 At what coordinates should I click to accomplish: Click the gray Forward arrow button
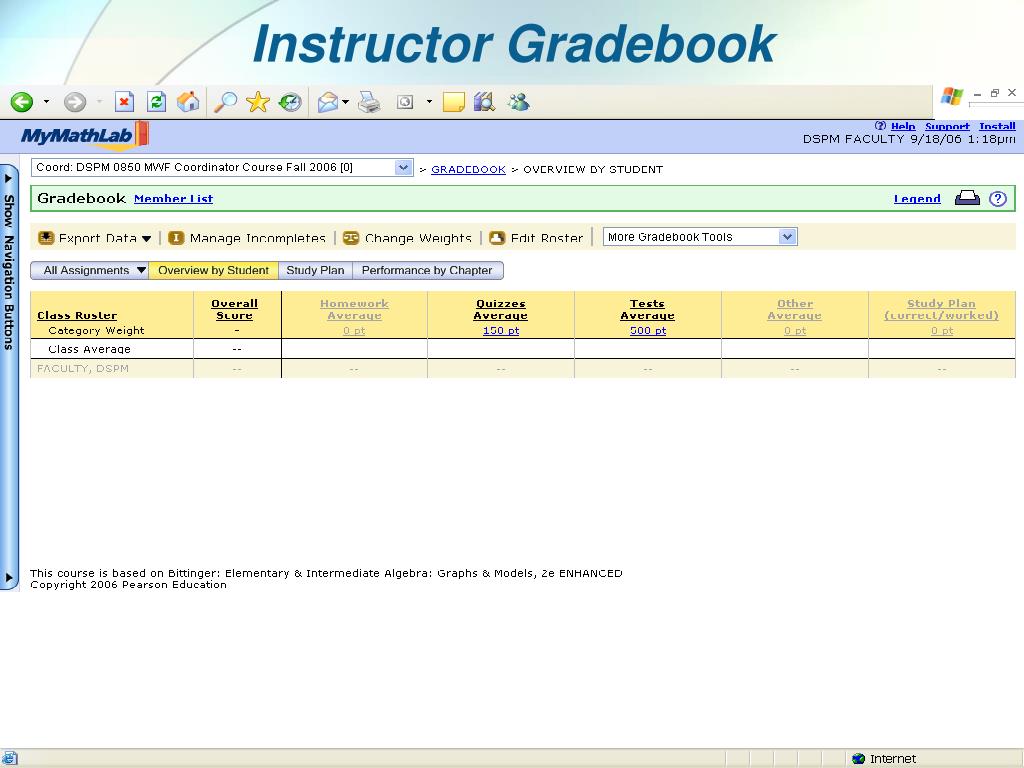pyautogui.click(x=74, y=102)
